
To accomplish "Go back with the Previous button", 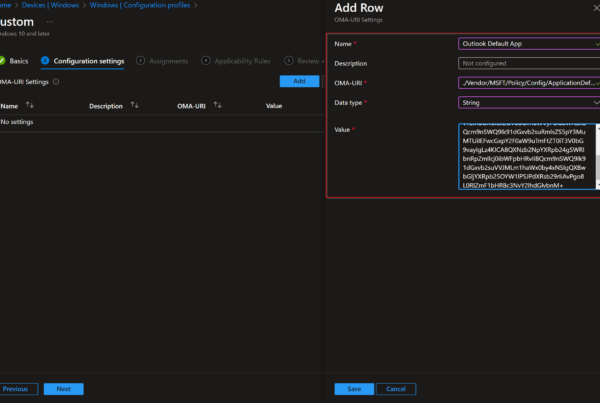I will coord(18,389).
